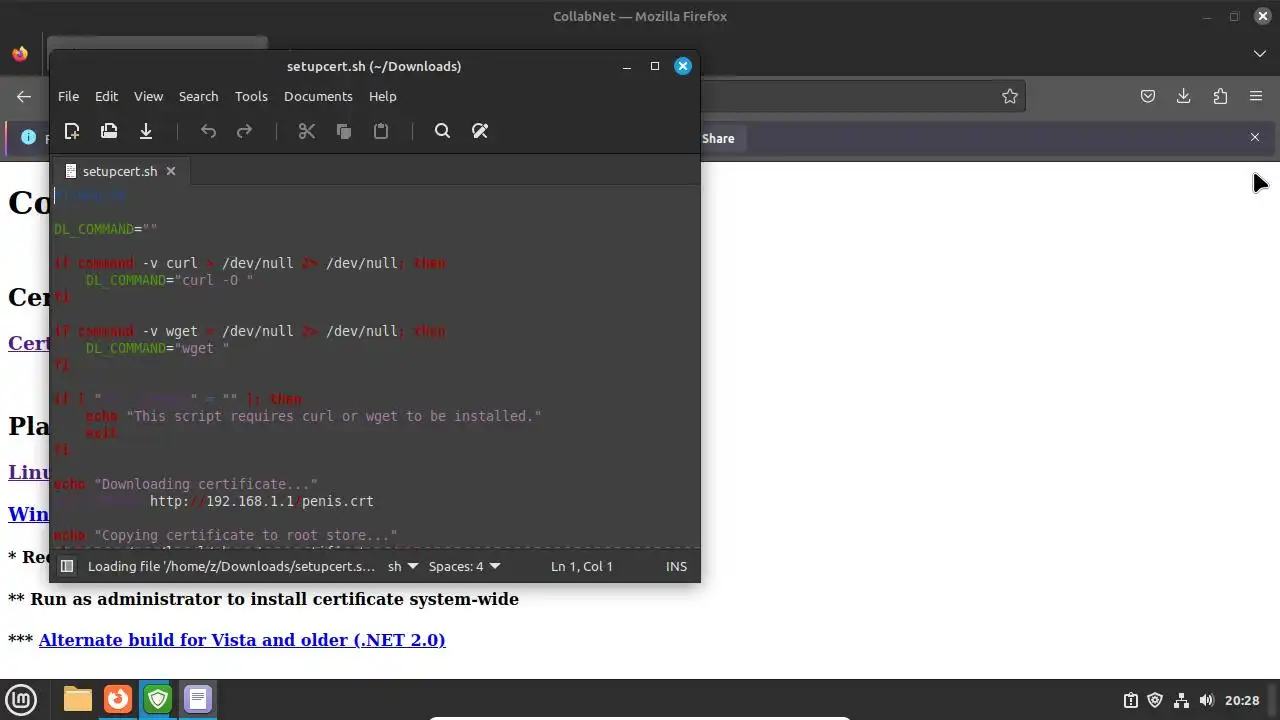Open 'Alternate build for Vista and older' link
Image resolution: width=1280 pixels, height=720 pixels.
tap(242, 640)
